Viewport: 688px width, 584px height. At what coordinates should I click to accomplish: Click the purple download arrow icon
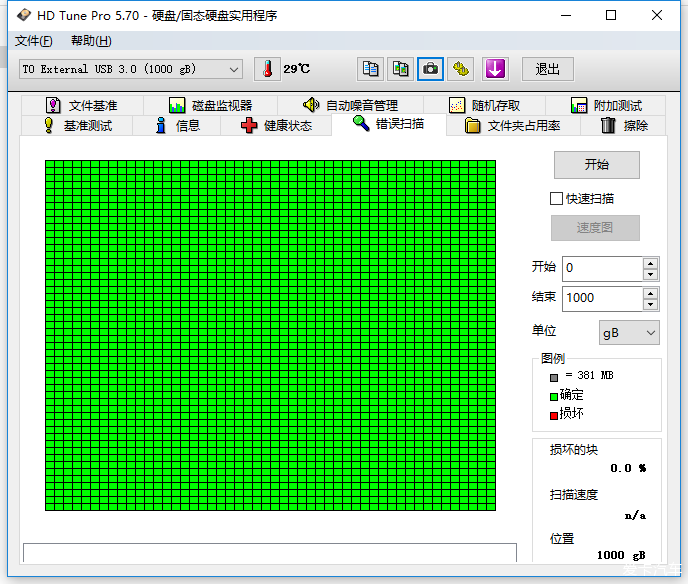coord(496,69)
